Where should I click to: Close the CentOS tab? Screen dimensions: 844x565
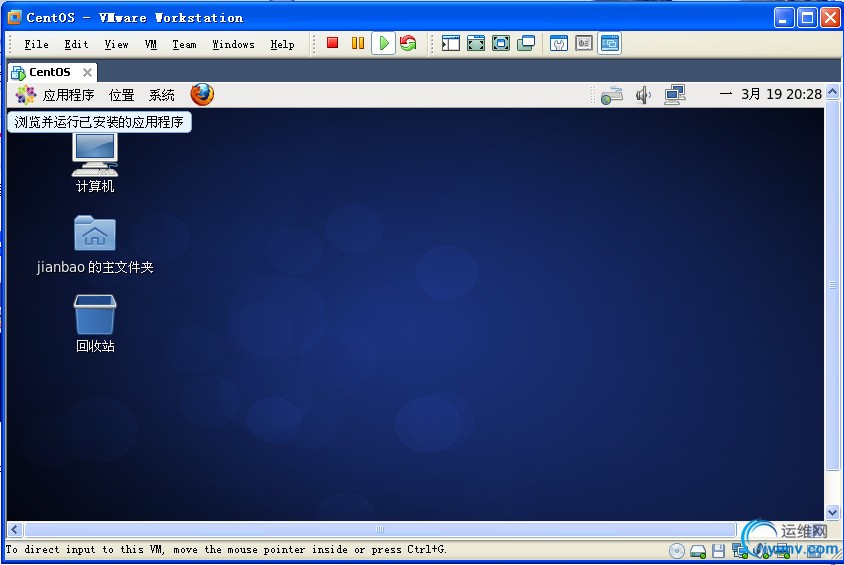click(87, 72)
